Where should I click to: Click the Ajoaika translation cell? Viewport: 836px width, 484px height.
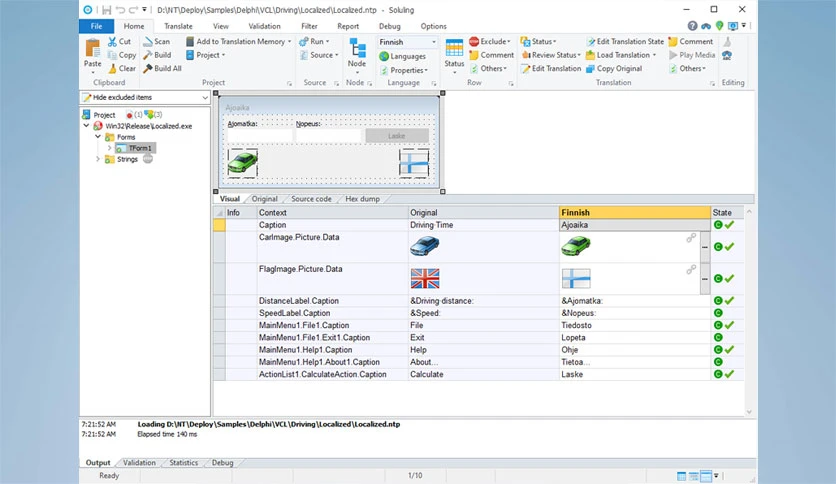634,225
